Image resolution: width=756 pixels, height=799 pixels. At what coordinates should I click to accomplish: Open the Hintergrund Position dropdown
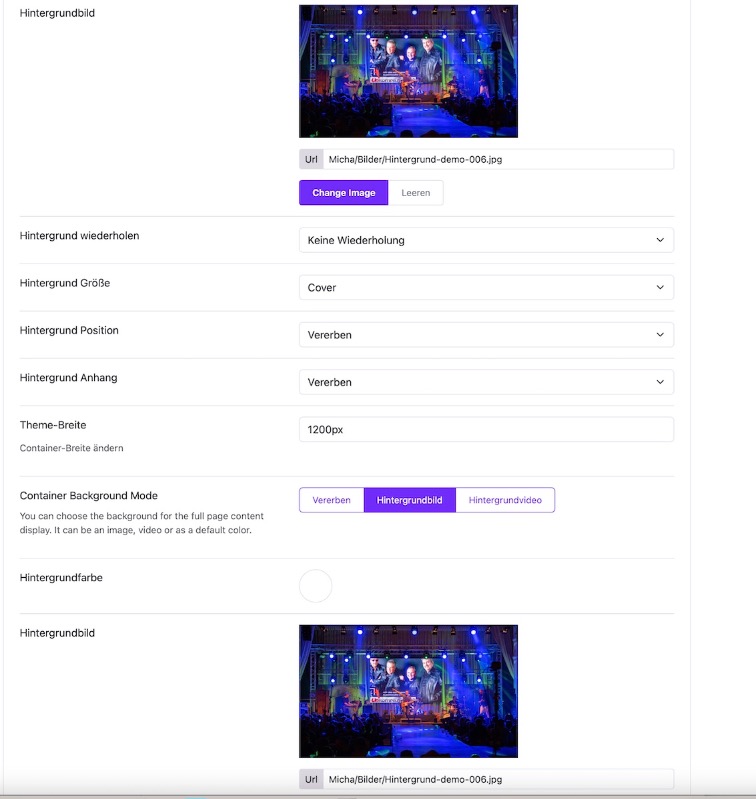(486, 335)
